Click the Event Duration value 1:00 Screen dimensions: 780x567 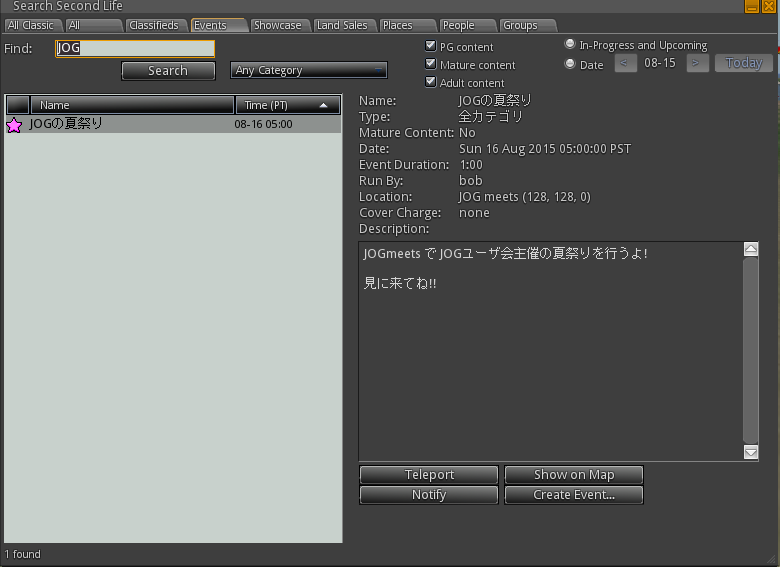click(471, 165)
